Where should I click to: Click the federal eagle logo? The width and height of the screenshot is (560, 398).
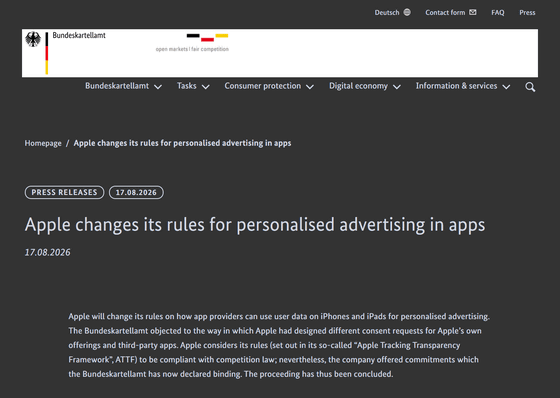point(33,39)
